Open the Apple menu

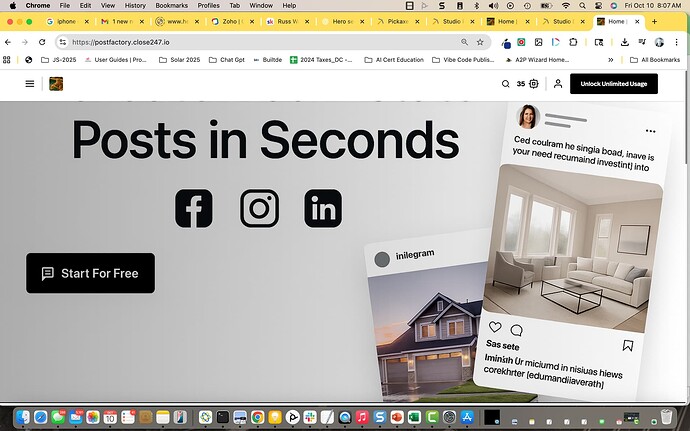coord(13,6)
